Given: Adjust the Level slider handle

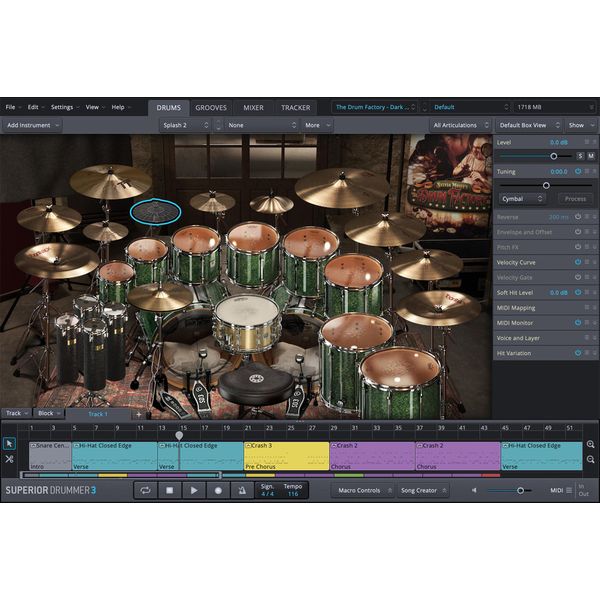Looking at the screenshot, I should (x=553, y=156).
